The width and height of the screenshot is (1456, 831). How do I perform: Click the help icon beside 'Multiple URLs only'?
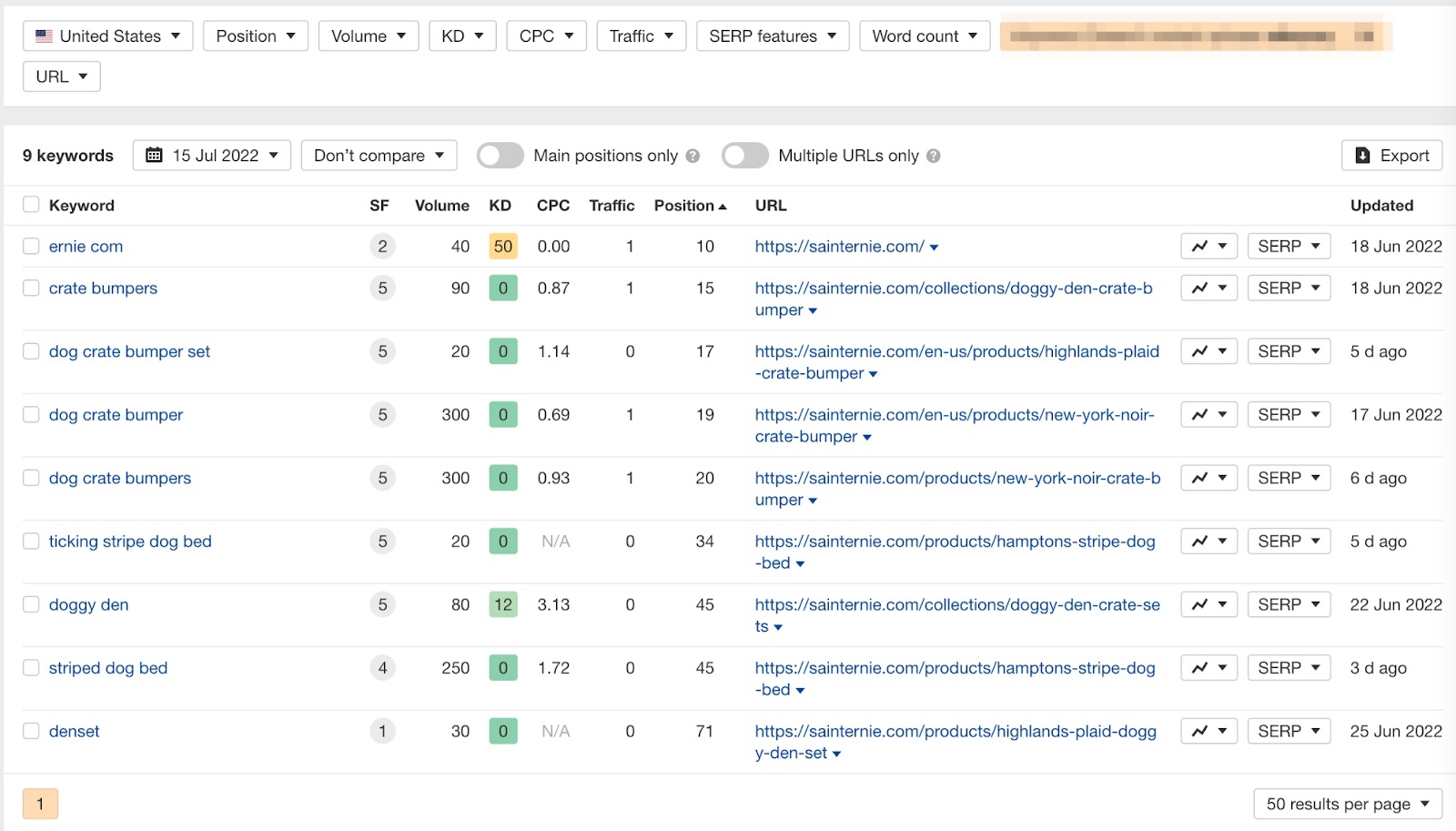(933, 157)
